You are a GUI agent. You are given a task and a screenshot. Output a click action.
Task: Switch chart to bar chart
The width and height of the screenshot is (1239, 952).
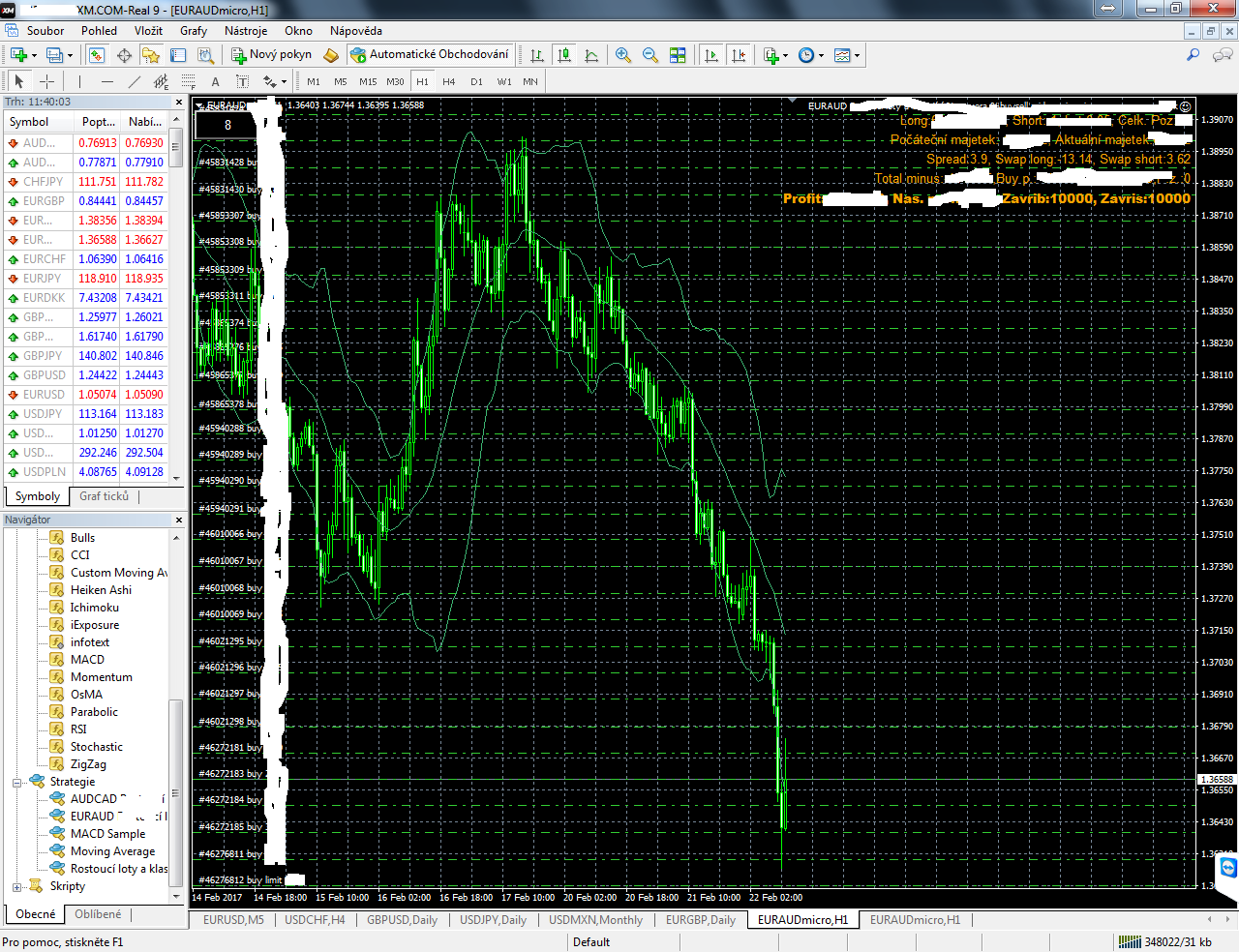coord(537,55)
